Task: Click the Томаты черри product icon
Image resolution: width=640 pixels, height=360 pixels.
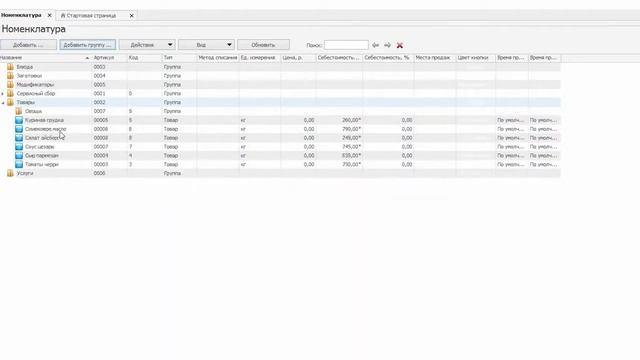Action: point(19,164)
